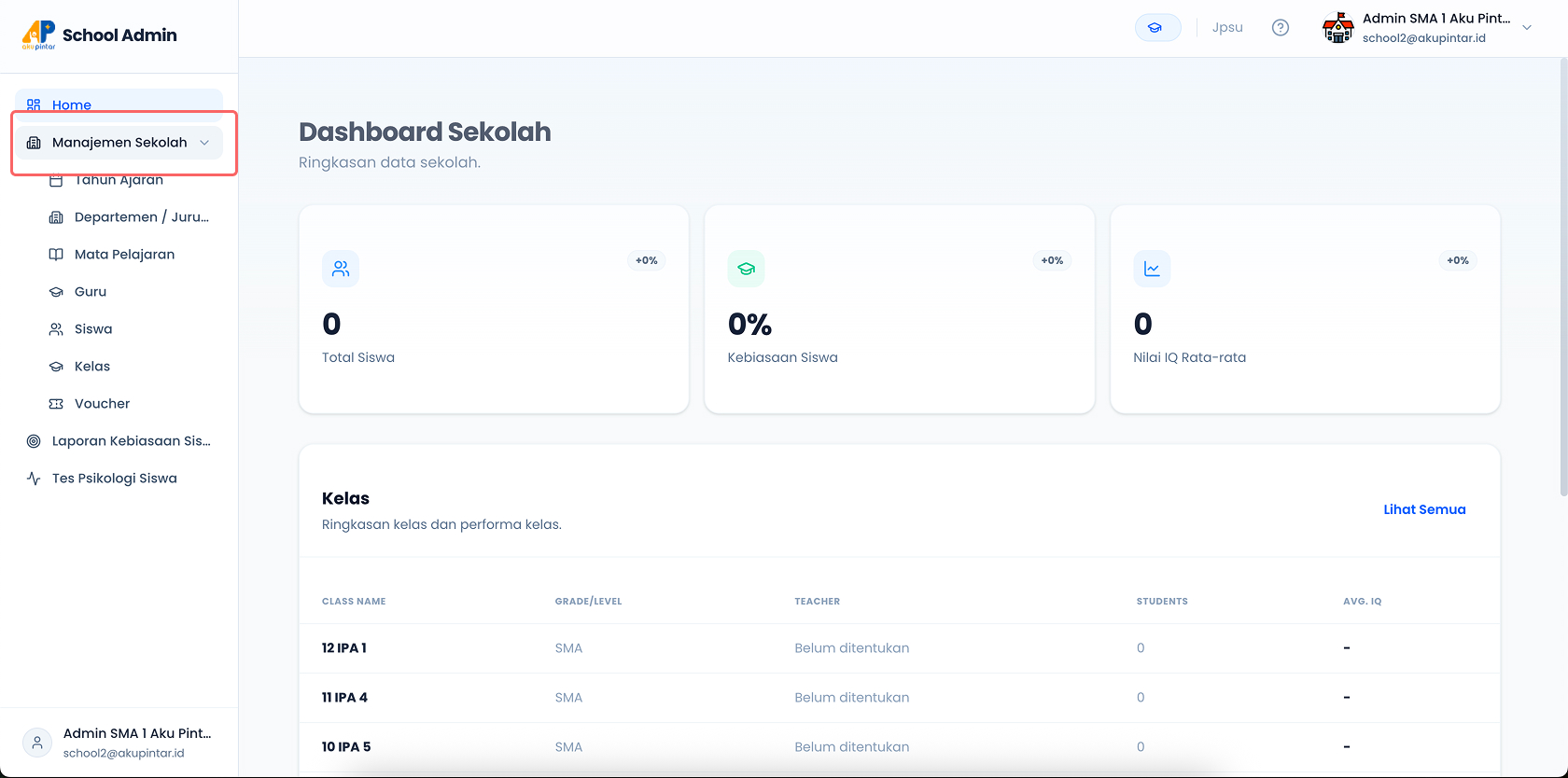
Task: Click the +0% badge on the Nilai IQ card
Action: pos(1458,260)
